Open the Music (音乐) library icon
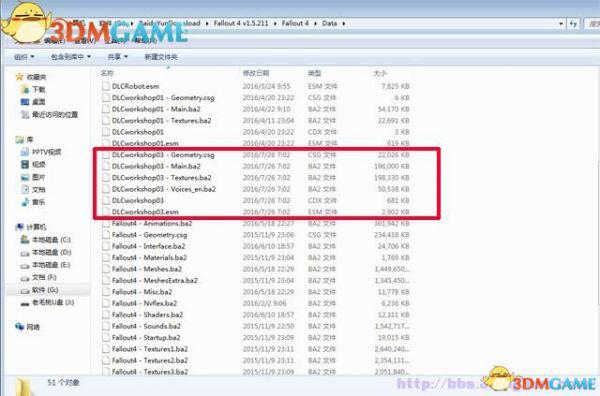Image resolution: width=600 pixels, height=396 pixels. click(25, 202)
